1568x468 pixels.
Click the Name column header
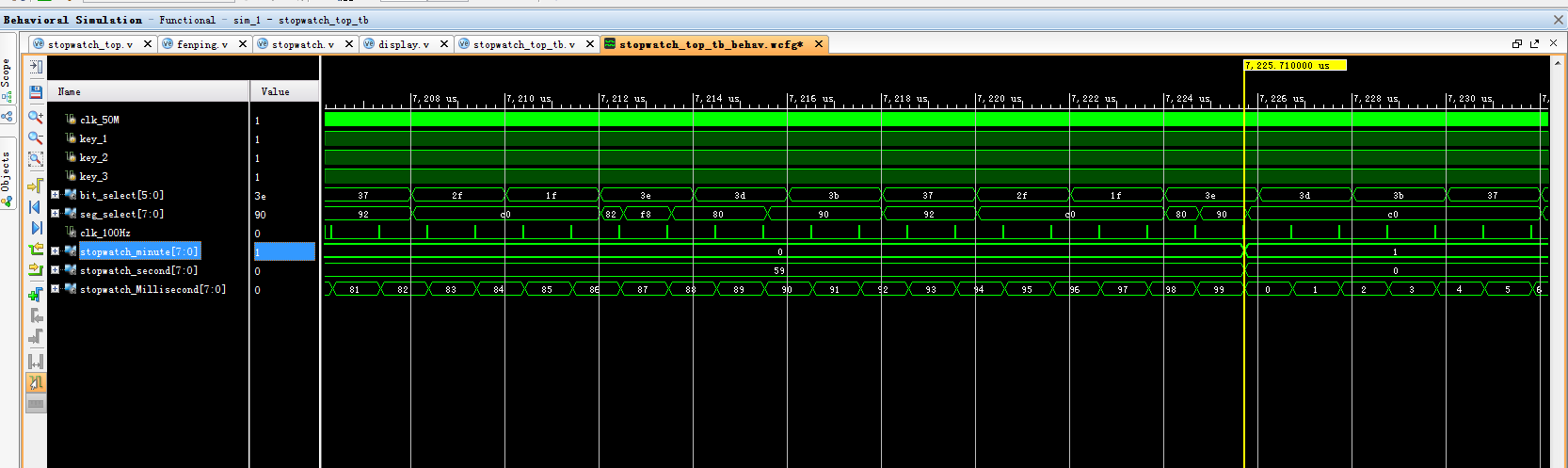[148, 91]
